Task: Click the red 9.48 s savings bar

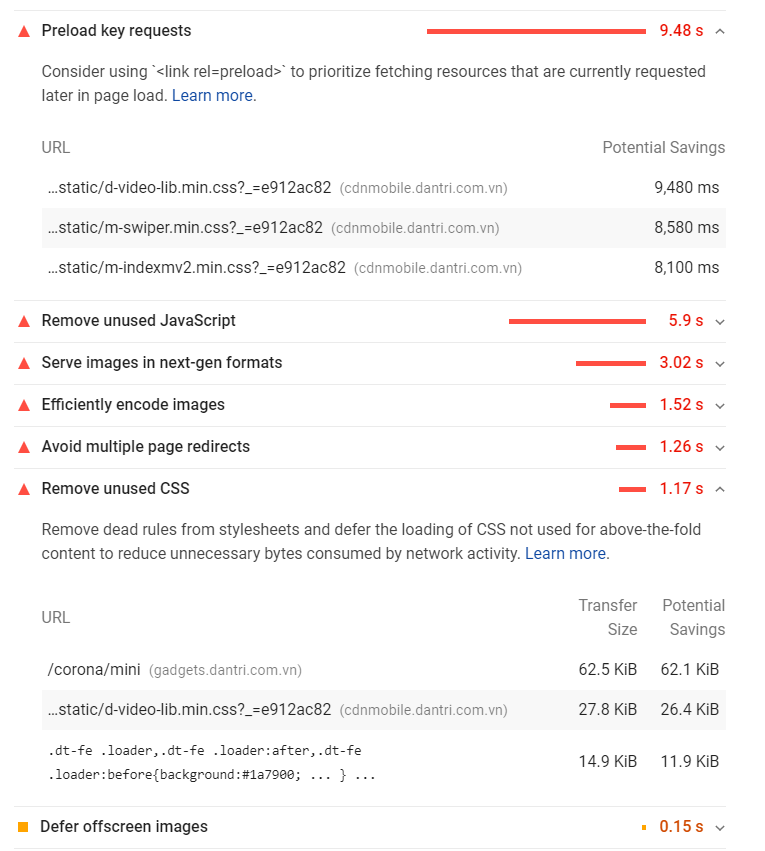Action: click(x=536, y=31)
